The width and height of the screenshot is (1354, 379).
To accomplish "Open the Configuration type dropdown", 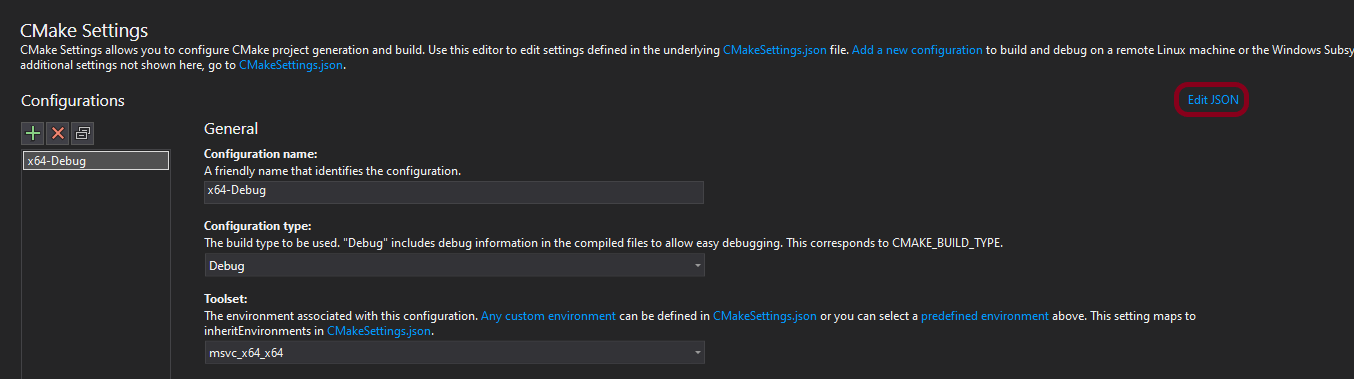I will (454, 266).
